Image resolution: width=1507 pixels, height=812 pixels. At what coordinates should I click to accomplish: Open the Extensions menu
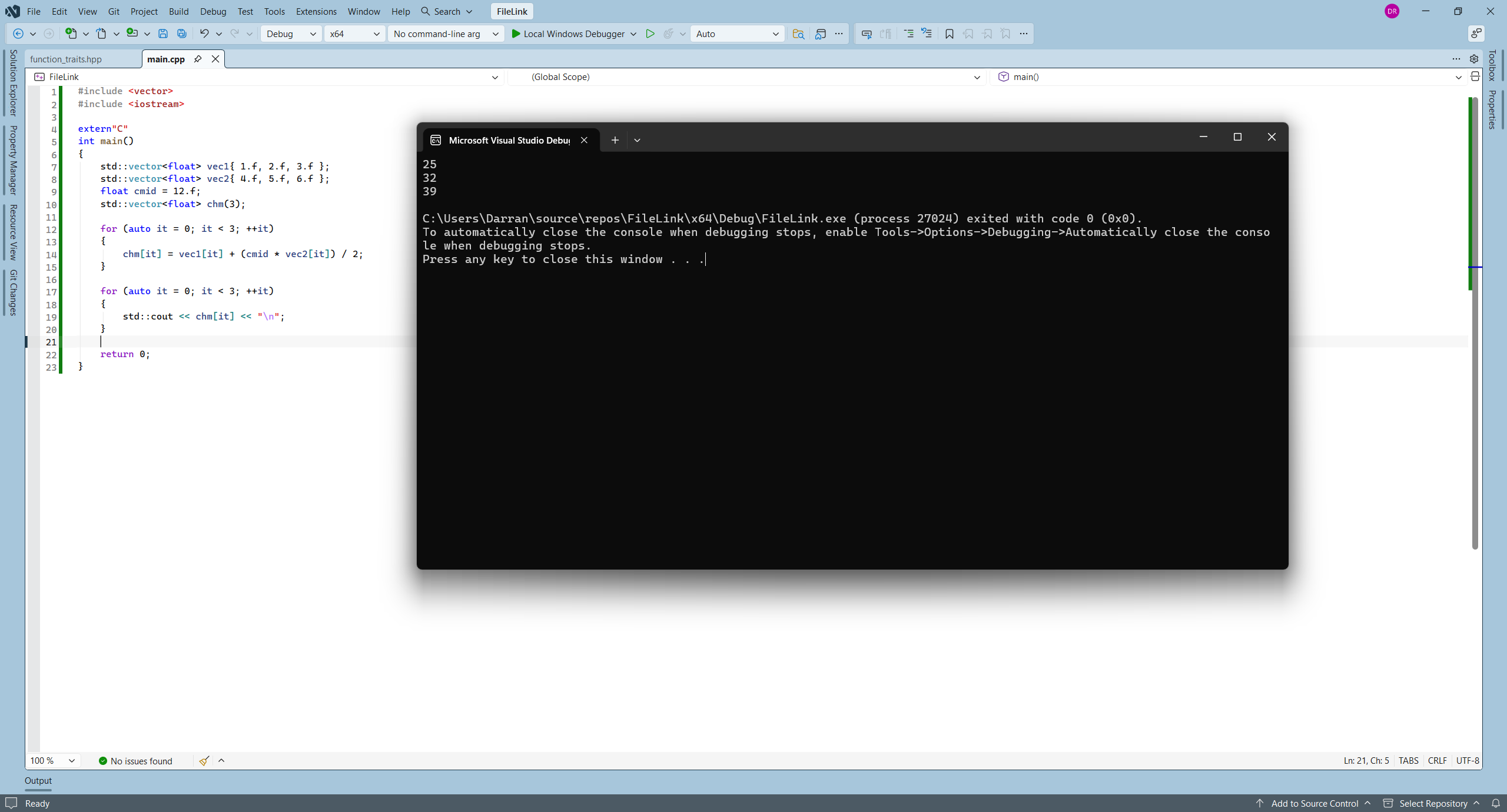click(x=316, y=11)
